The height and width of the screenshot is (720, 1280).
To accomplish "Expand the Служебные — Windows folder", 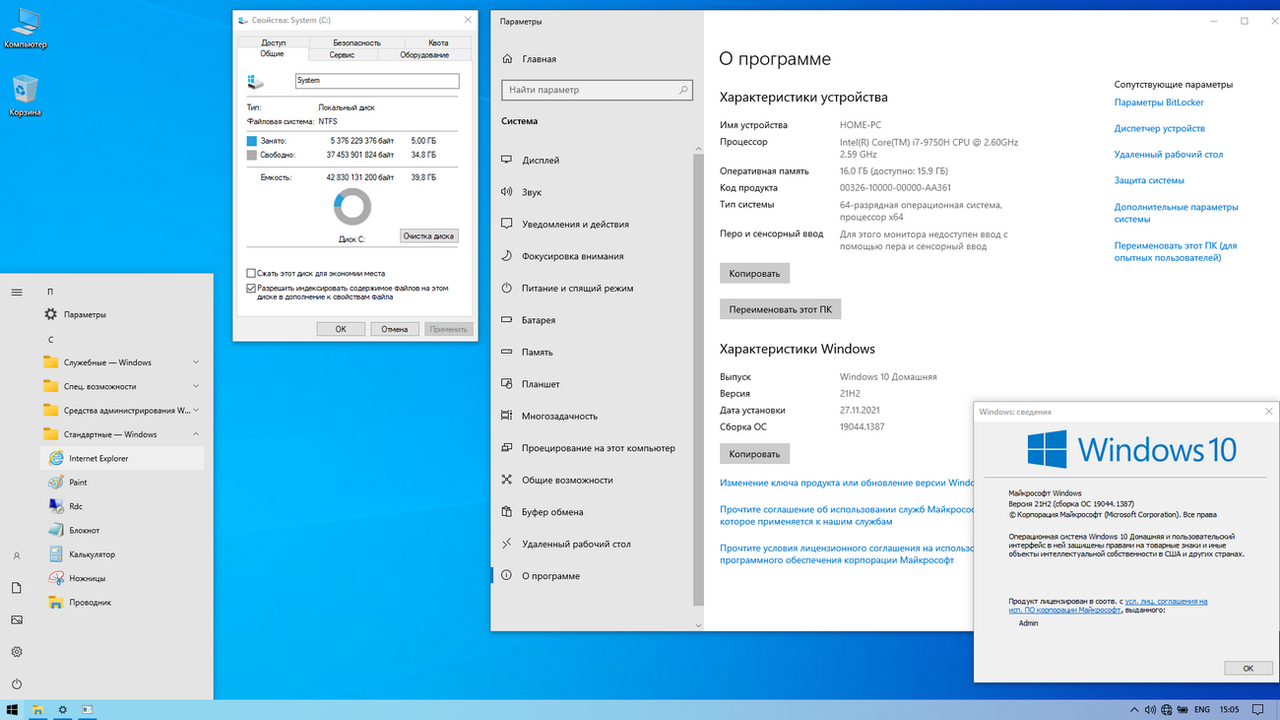I will [x=122, y=362].
